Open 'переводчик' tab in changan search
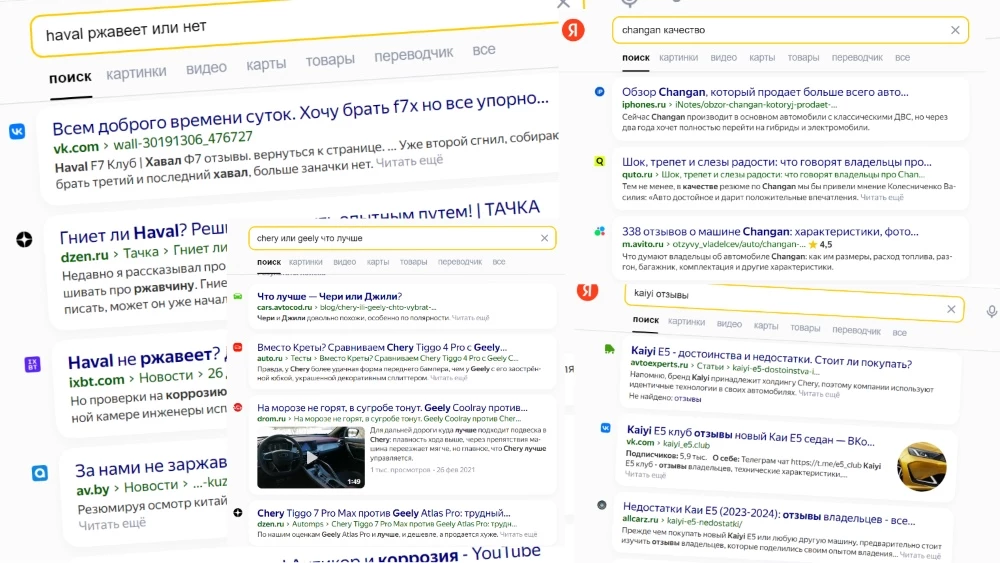The width and height of the screenshot is (1000, 563). pos(857,57)
